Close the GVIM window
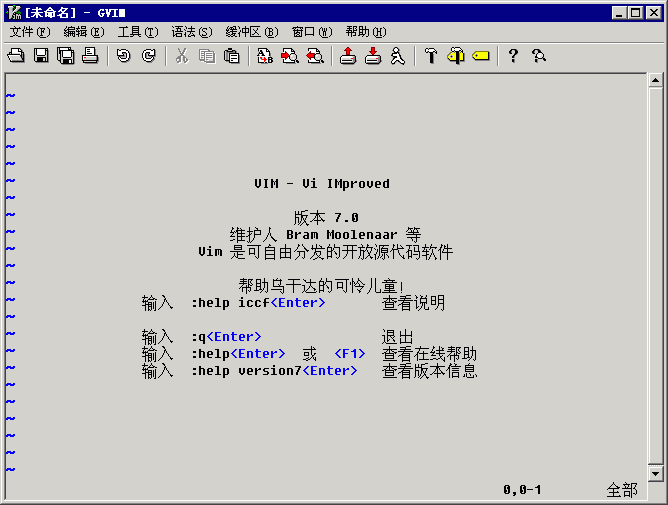This screenshot has height=505, width=668. point(654,13)
